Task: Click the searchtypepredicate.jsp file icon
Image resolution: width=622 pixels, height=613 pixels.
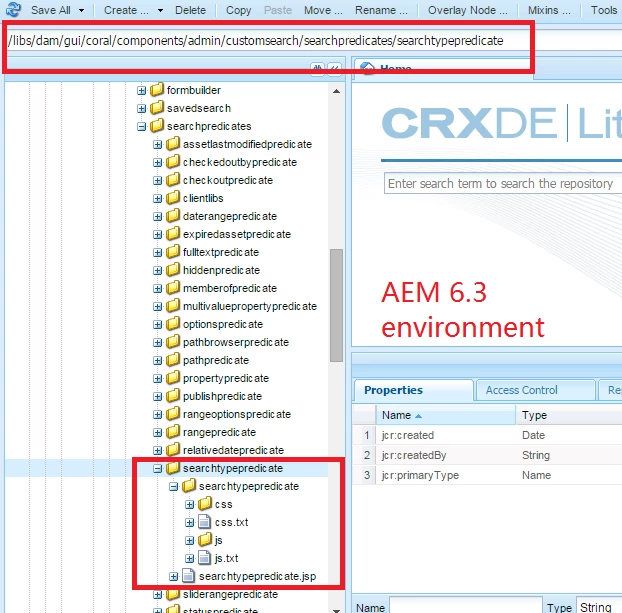Action: pyautogui.click(x=188, y=576)
